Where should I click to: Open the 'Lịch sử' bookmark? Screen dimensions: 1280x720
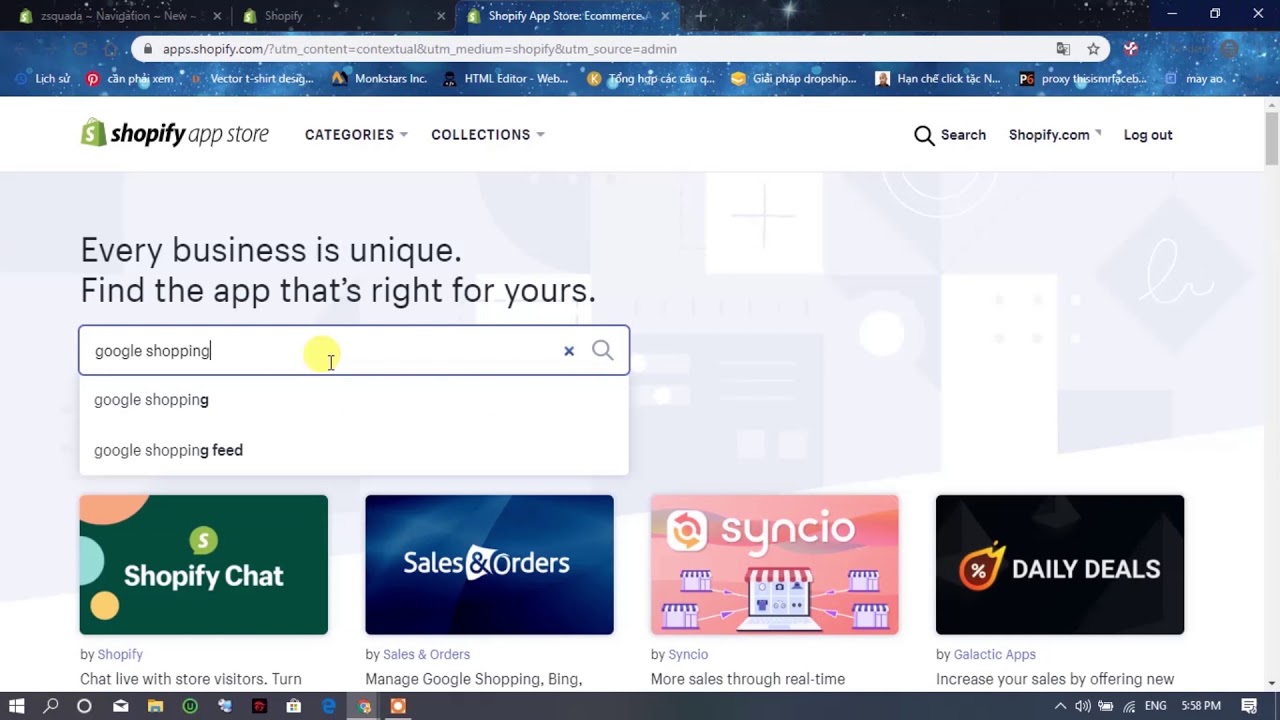42,78
